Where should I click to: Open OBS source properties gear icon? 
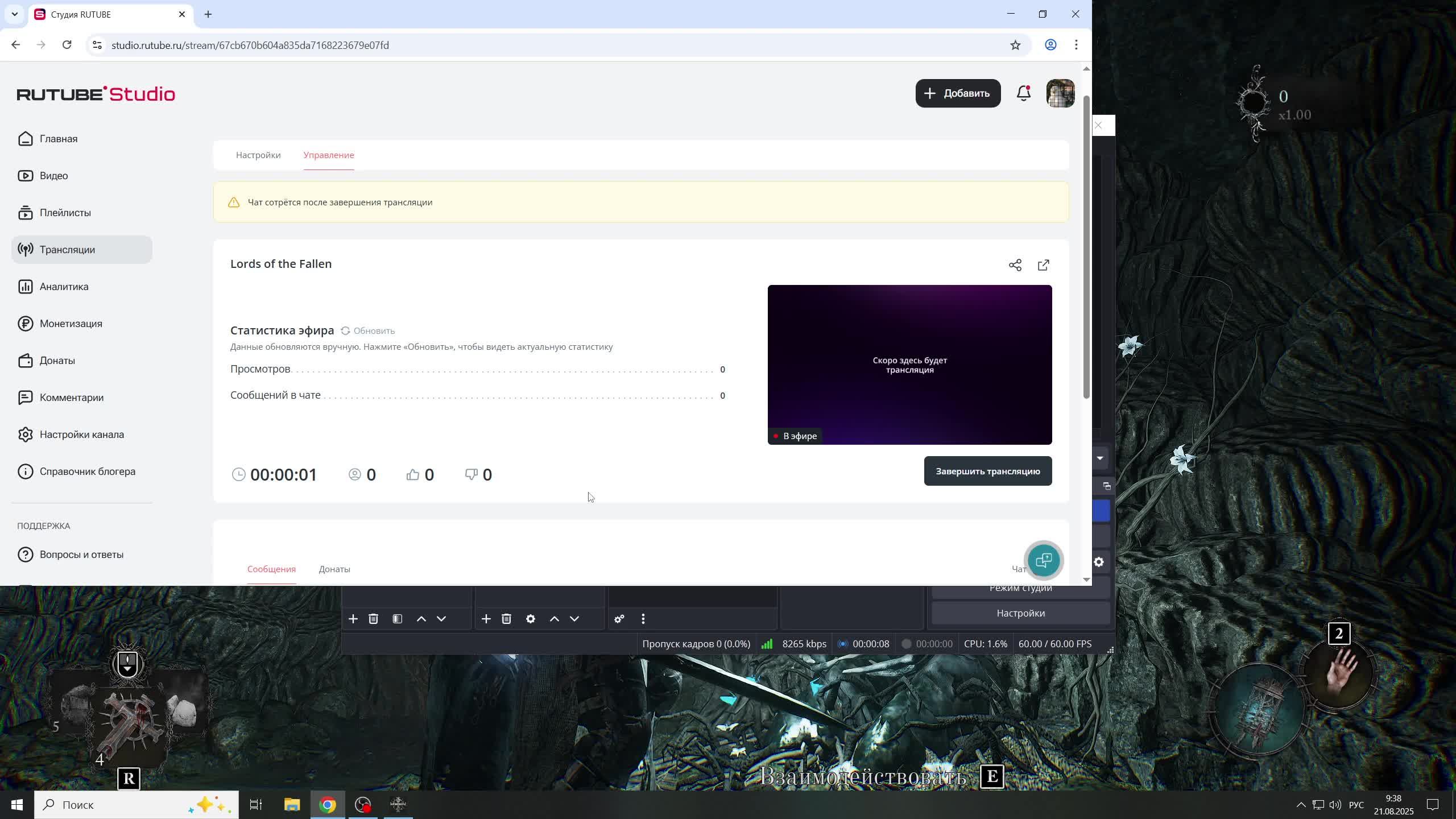[x=531, y=619]
